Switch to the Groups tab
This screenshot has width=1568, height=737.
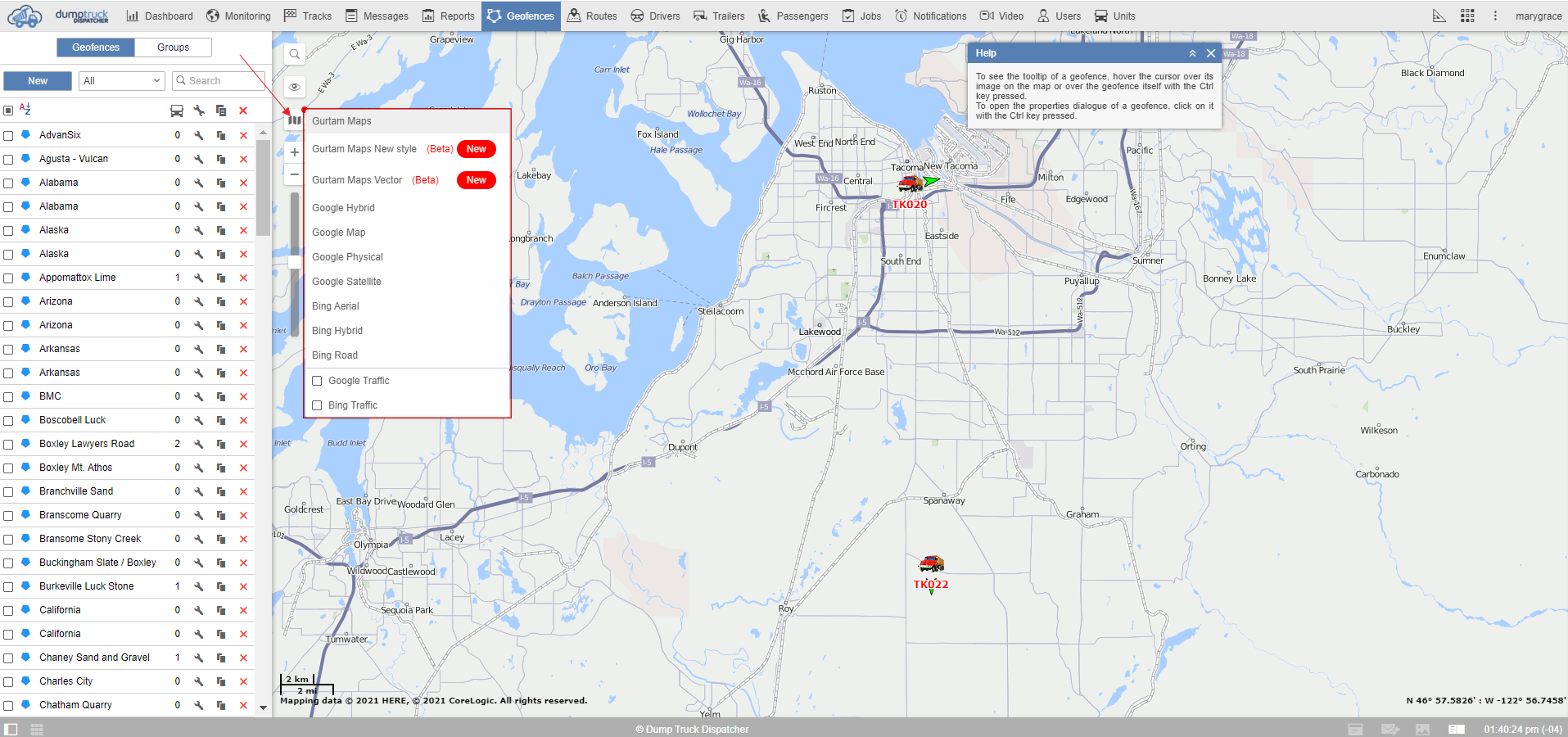pyautogui.click(x=173, y=47)
